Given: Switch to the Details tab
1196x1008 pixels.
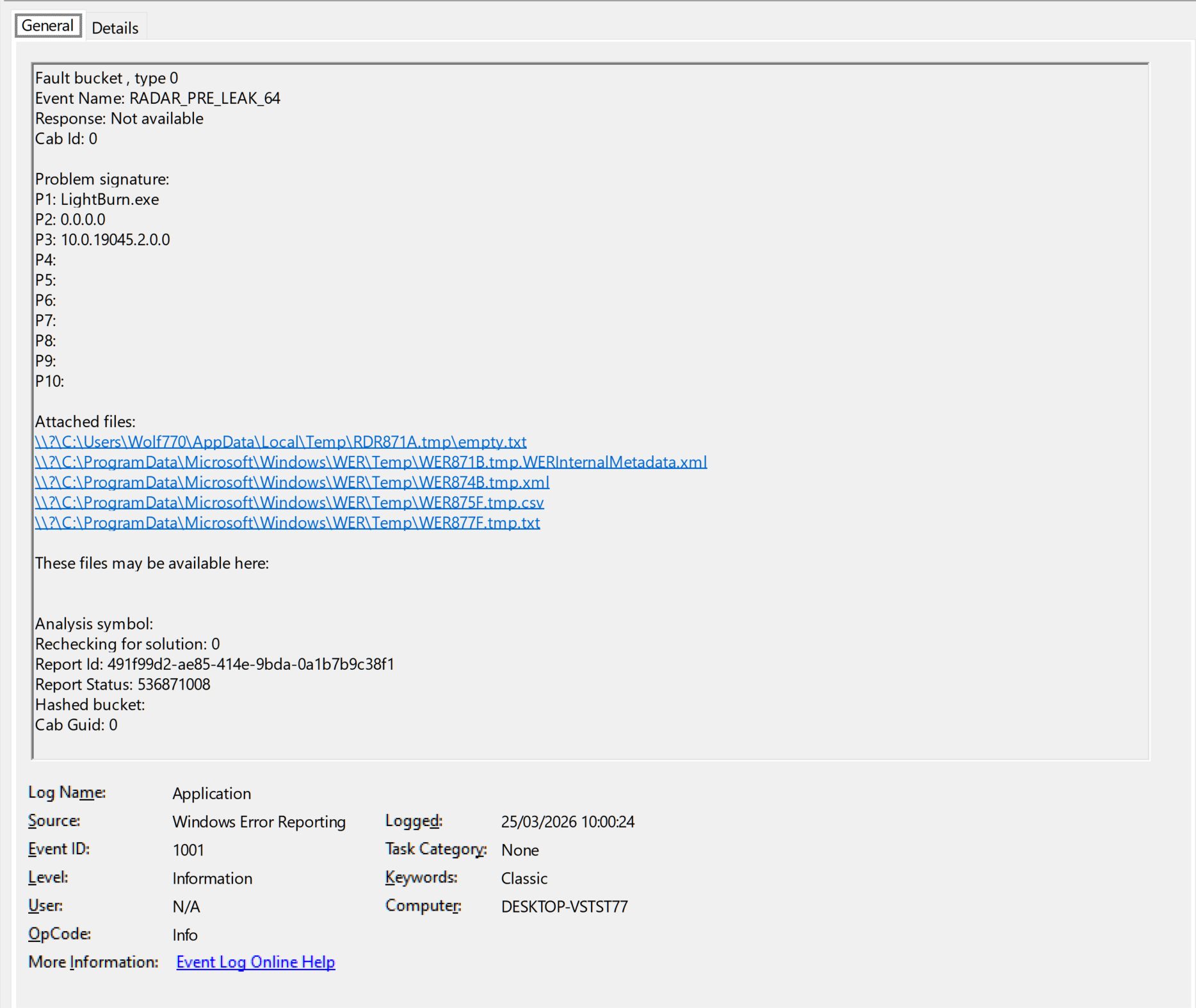Looking at the screenshot, I should tap(115, 28).
